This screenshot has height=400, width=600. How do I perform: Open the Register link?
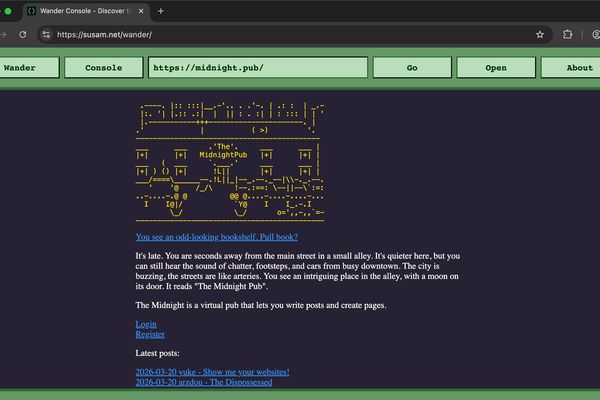point(150,335)
